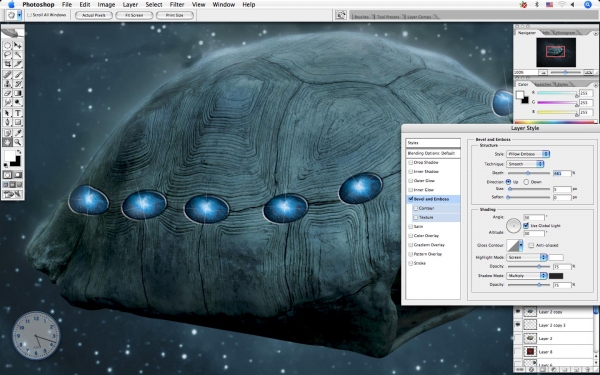Select the Zoom tool
Screen dimensions: 600x375
(18, 142)
